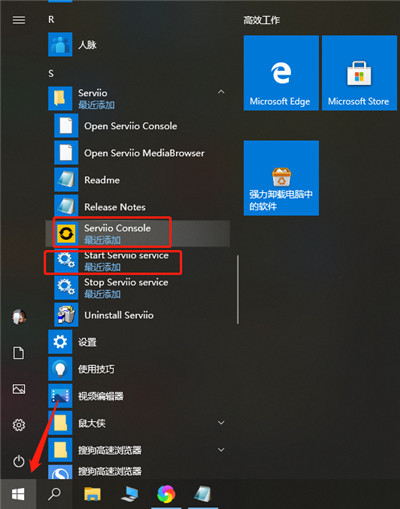Open 人脉 (People) app
The height and width of the screenshot is (509, 400).
(x=137, y=44)
